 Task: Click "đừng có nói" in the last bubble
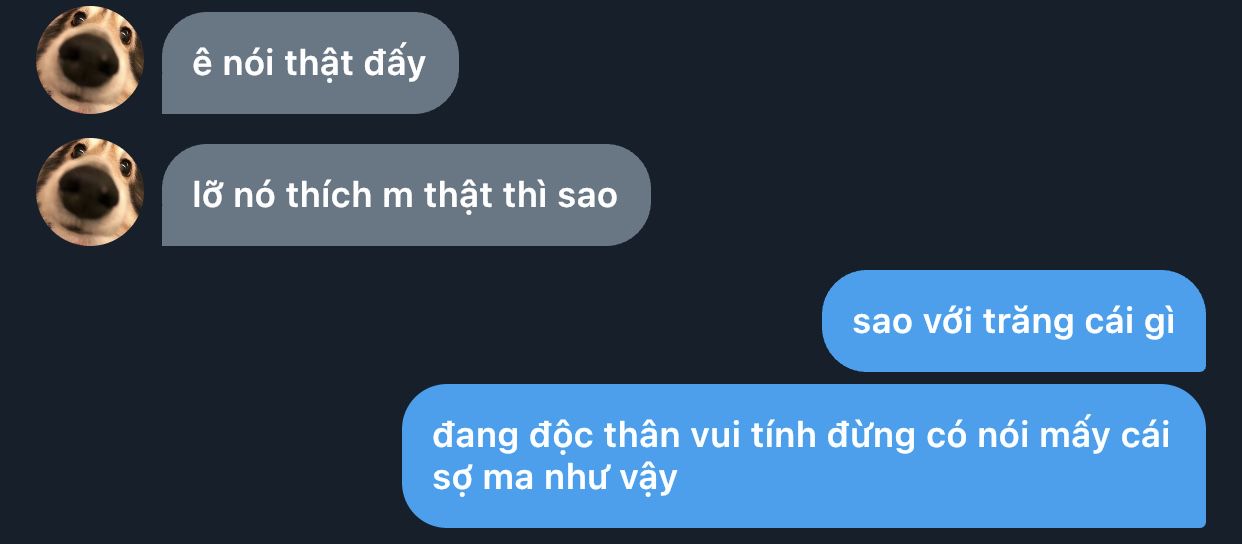[x=927, y=437]
